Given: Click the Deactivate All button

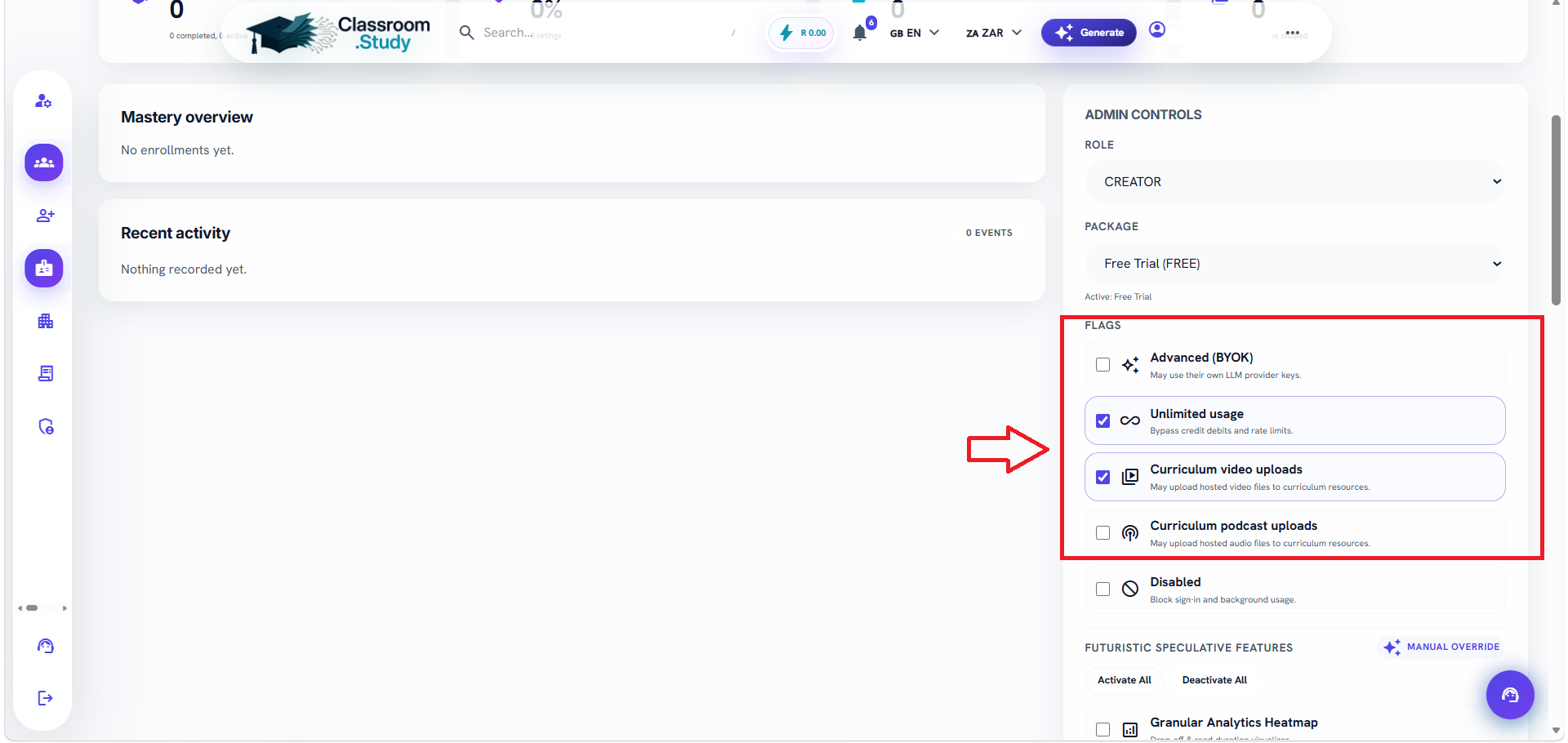Looking at the screenshot, I should [1214, 680].
